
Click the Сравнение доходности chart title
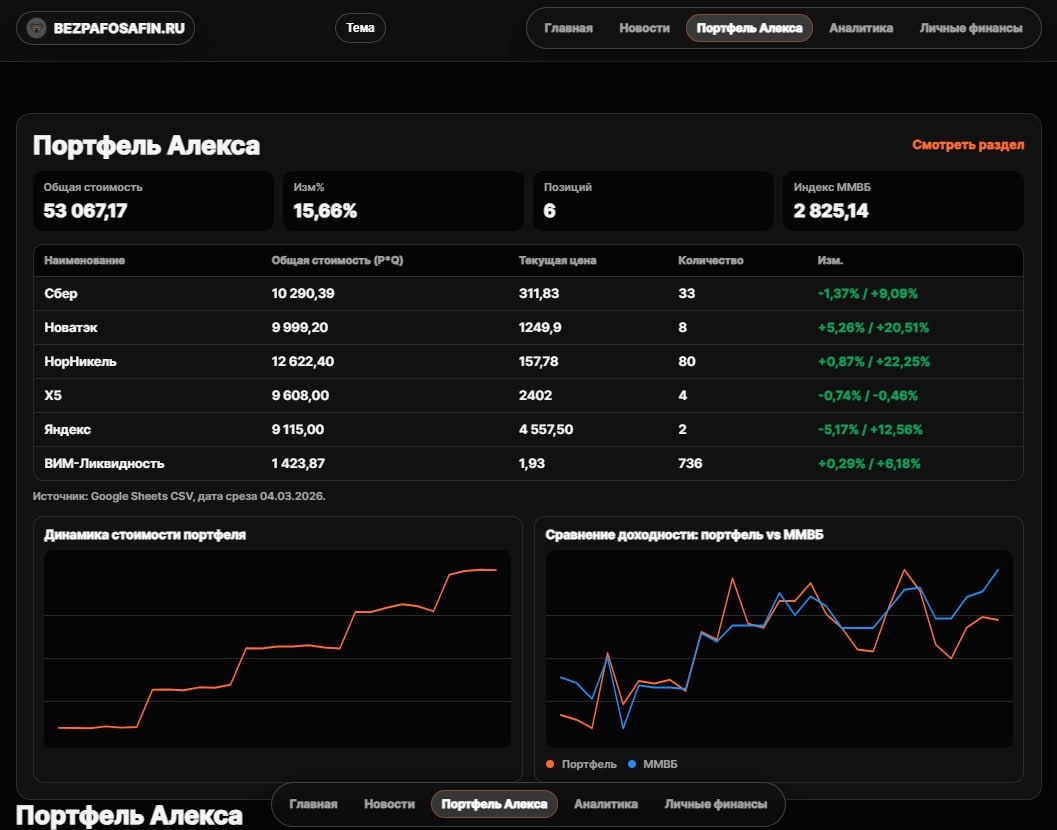[684, 535]
